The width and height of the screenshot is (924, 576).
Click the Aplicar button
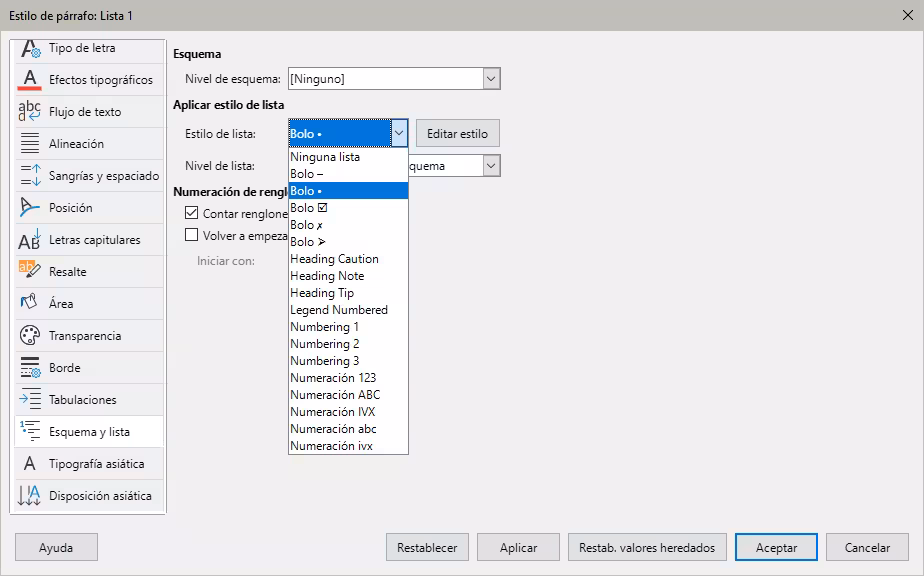[519, 547]
